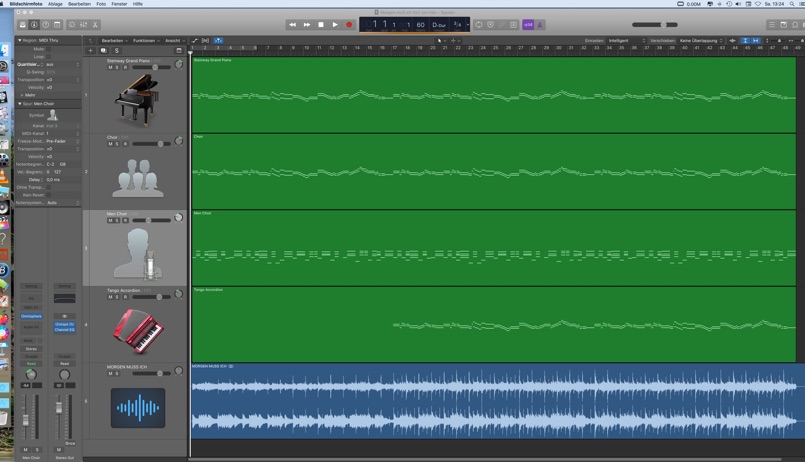Select the Choir track icon
Screen dimensions: 805x462
(138, 178)
